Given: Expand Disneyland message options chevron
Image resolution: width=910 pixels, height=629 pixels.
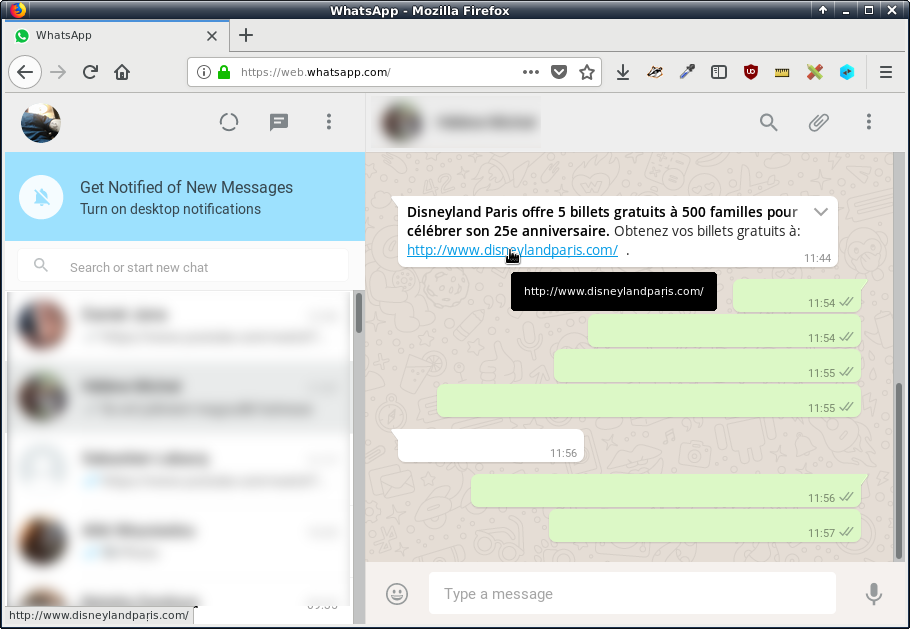Looking at the screenshot, I should [821, 212].
